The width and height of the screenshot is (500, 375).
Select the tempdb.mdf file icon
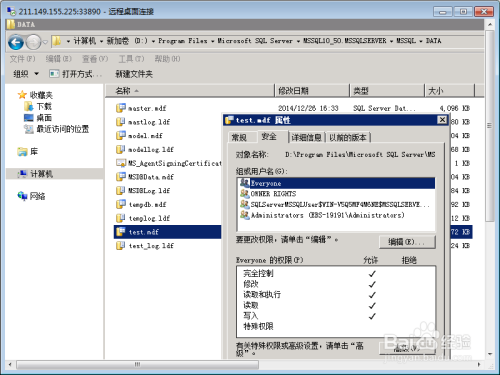(x=121, y=204)
